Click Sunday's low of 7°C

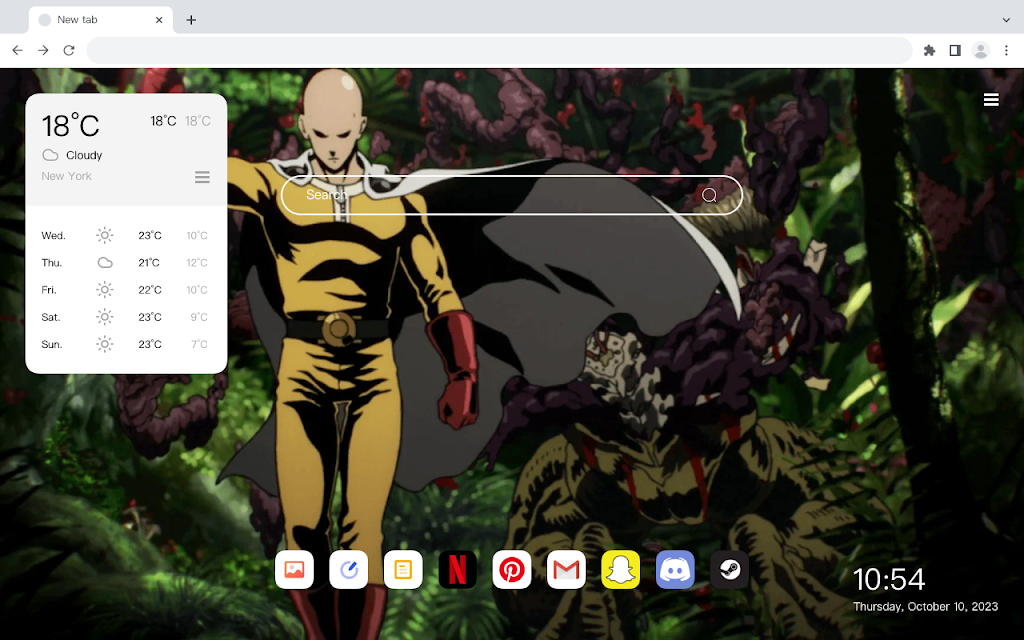pos(199,344)
